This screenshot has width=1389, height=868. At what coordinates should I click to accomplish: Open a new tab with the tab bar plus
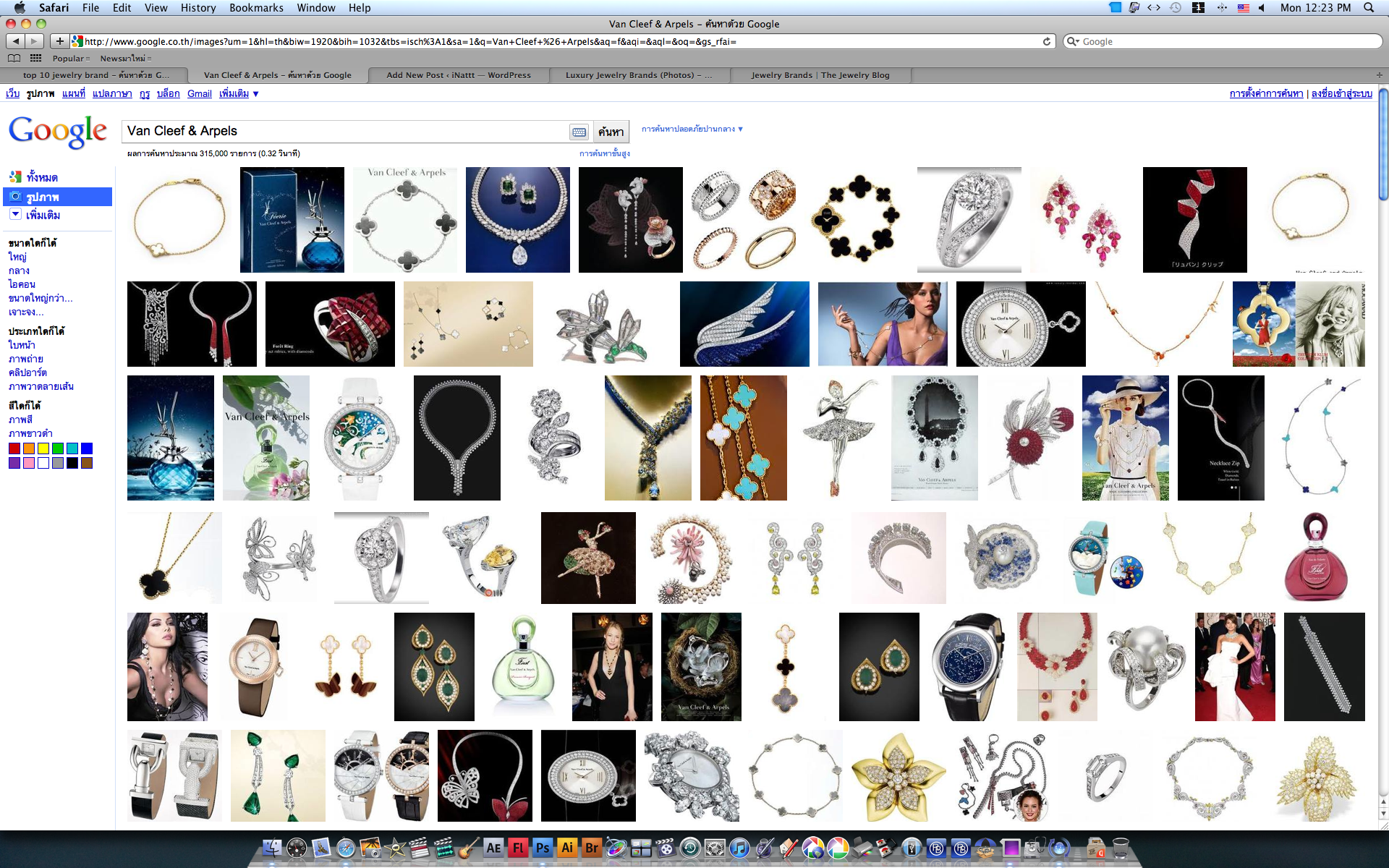pyautogui.click(x=1379, y=75)
